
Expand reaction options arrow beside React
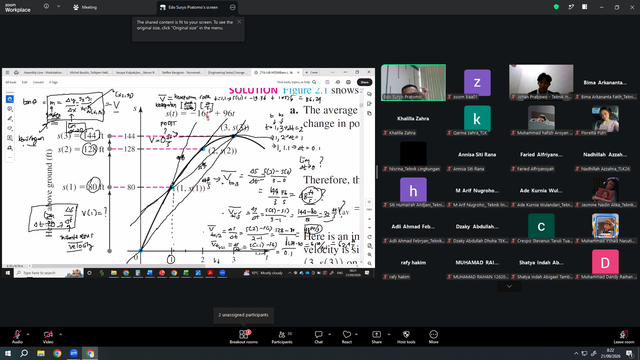pyautogui.click(x=356, y=334)
